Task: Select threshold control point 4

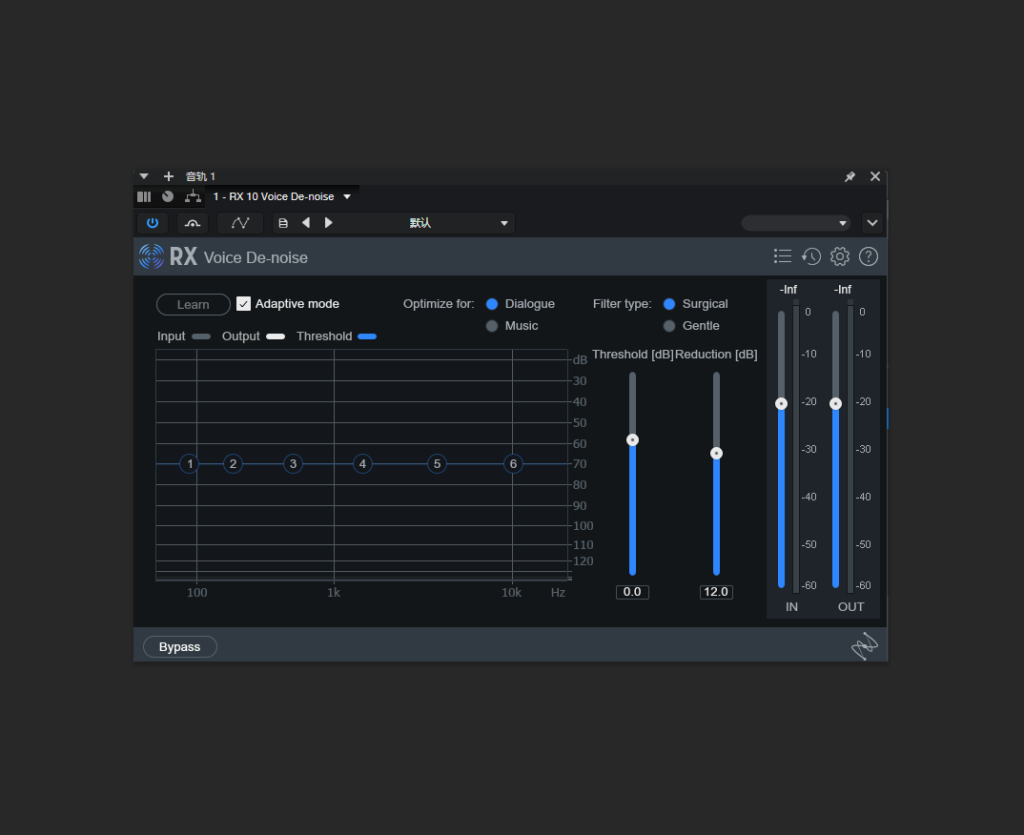Action: 362,464
